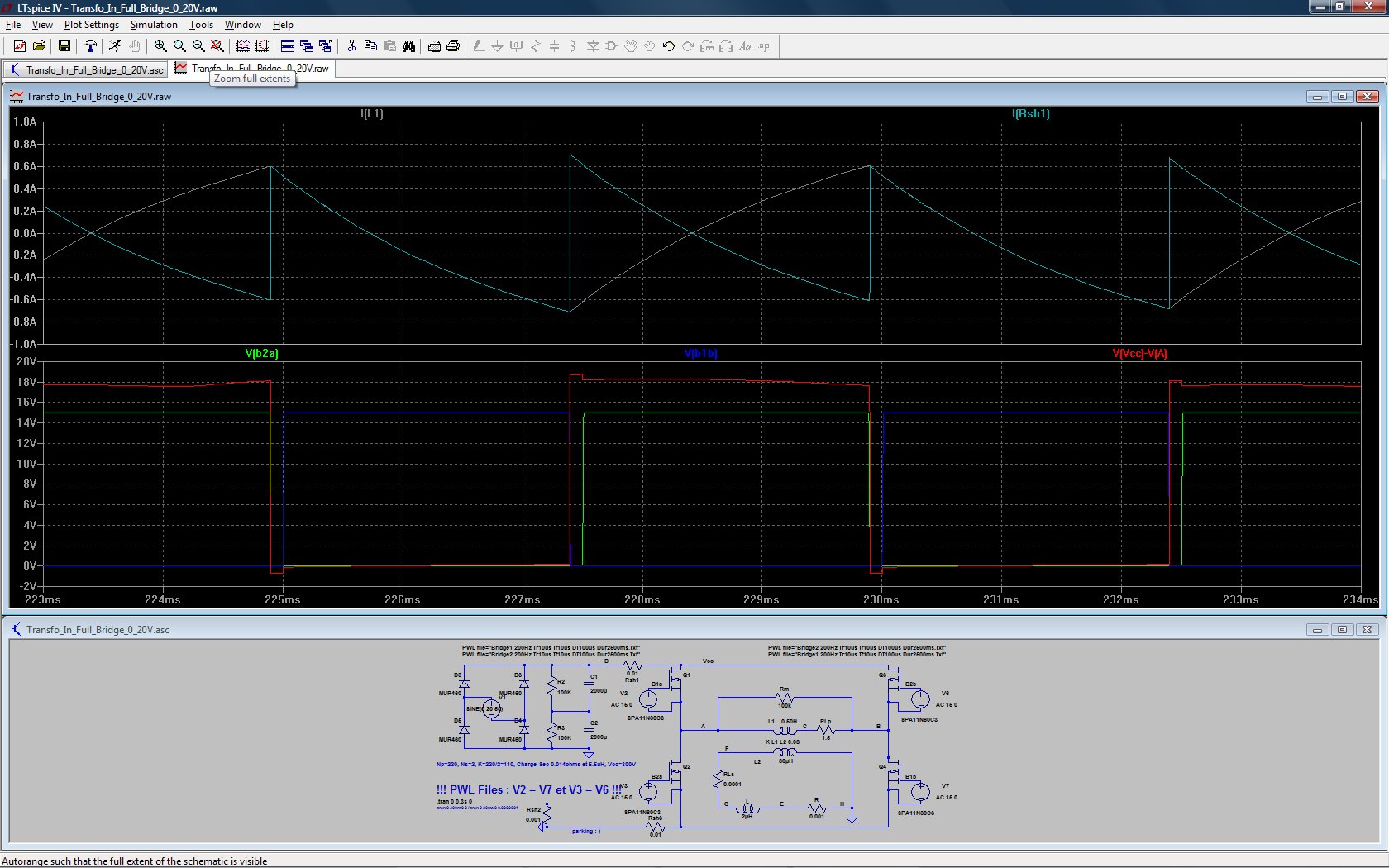Click the I(L1) trace label
Image resolution: width=1389 pixels, height=868 pixels.
coord(371,114)
